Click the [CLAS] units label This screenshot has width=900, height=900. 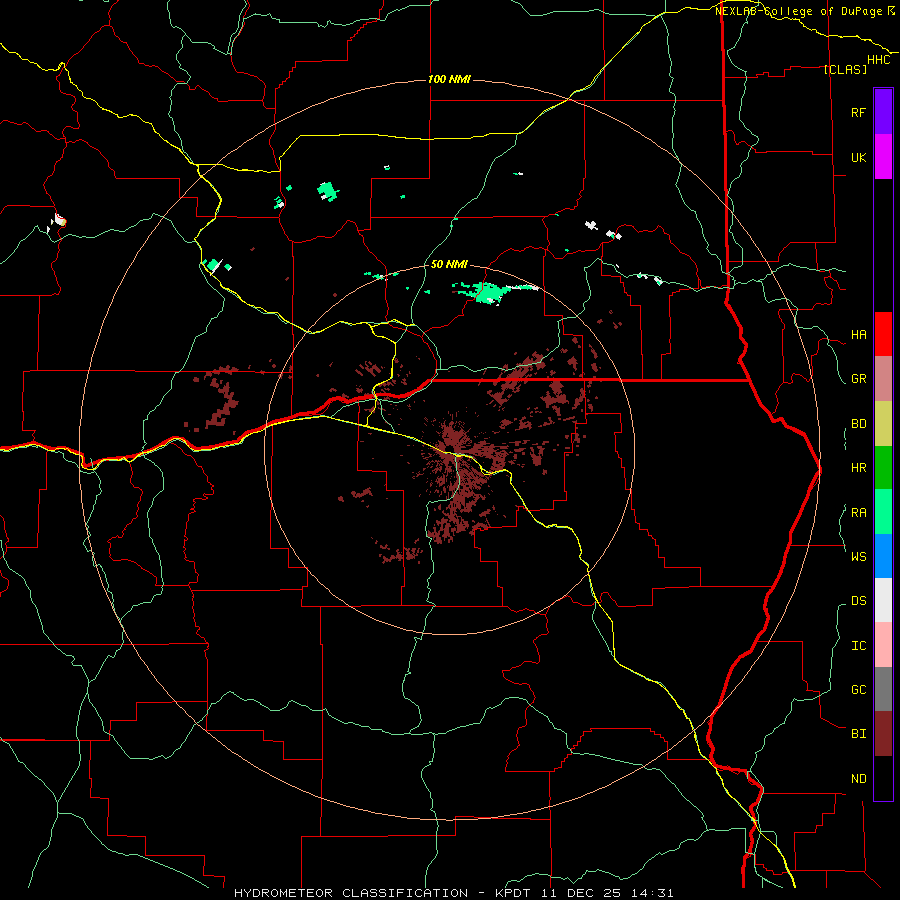pyautogui.click(x=845, y=69)
